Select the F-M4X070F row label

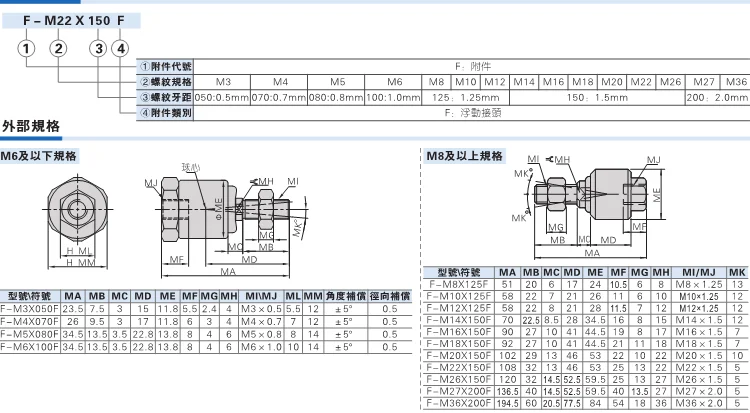pos(30,322)
